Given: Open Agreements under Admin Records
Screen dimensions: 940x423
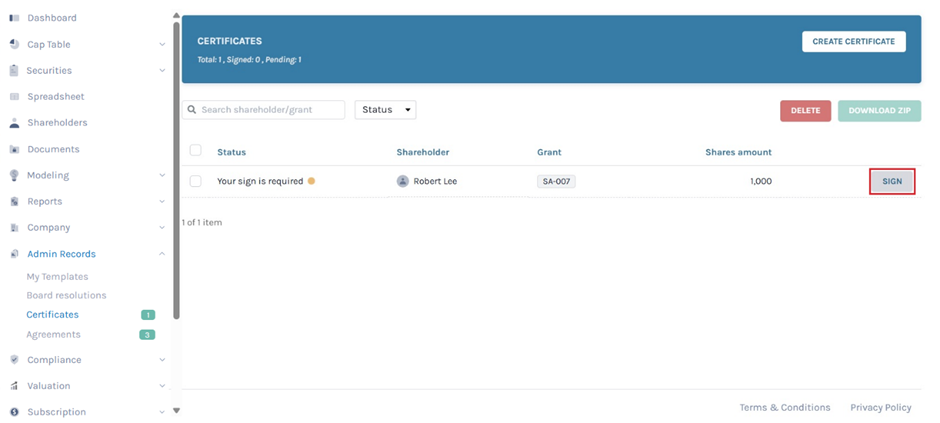Looking at the screenshot, I should click(53, 335).
